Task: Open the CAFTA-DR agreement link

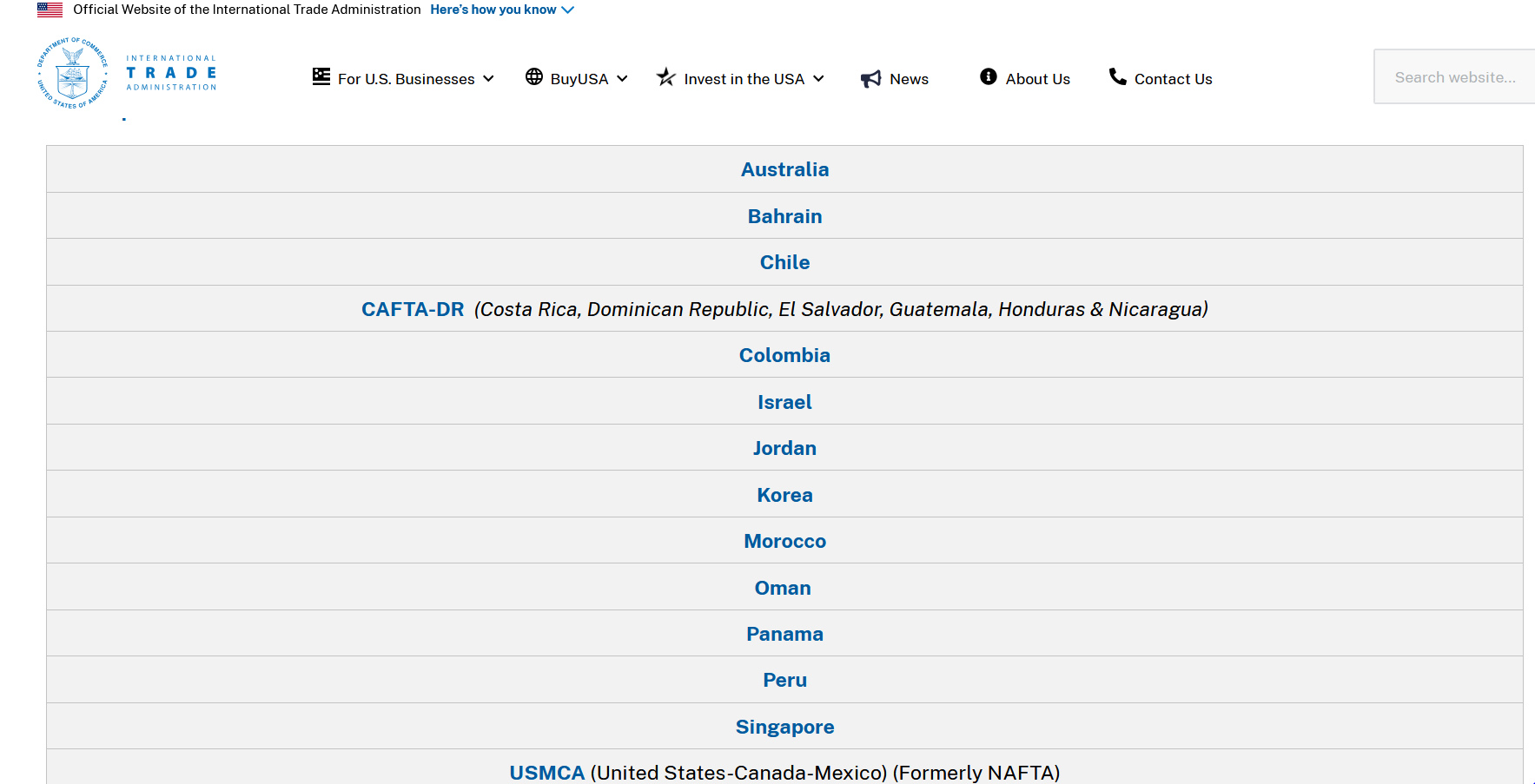Action: click(413, 309)
